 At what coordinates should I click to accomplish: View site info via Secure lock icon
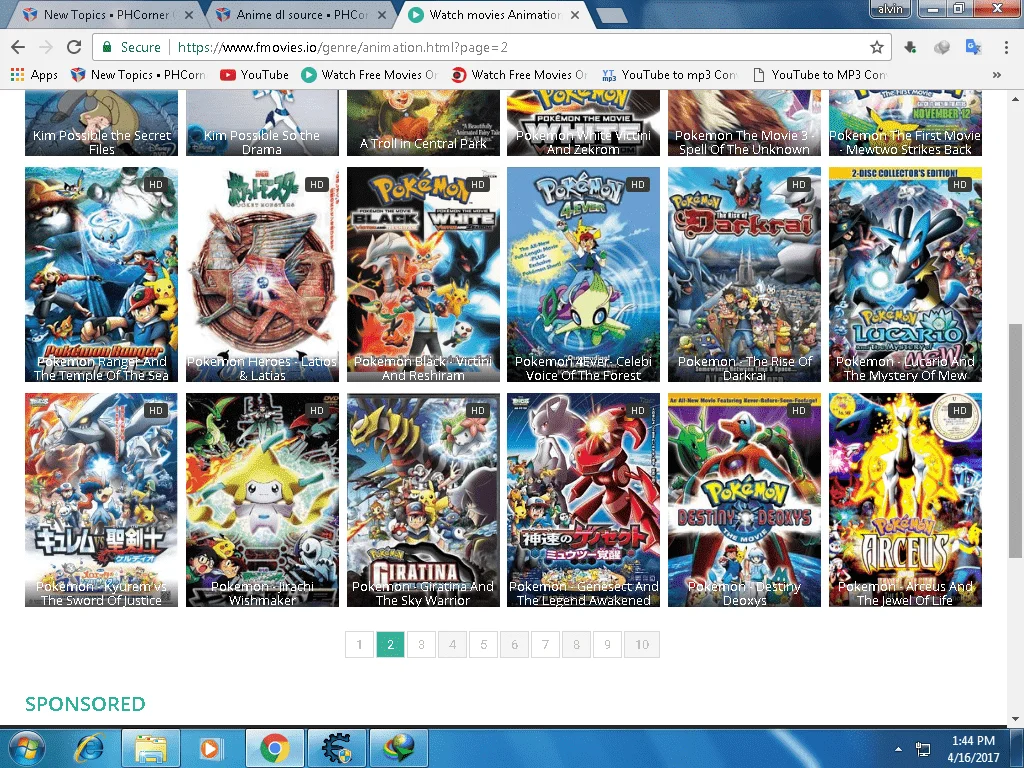131,47
